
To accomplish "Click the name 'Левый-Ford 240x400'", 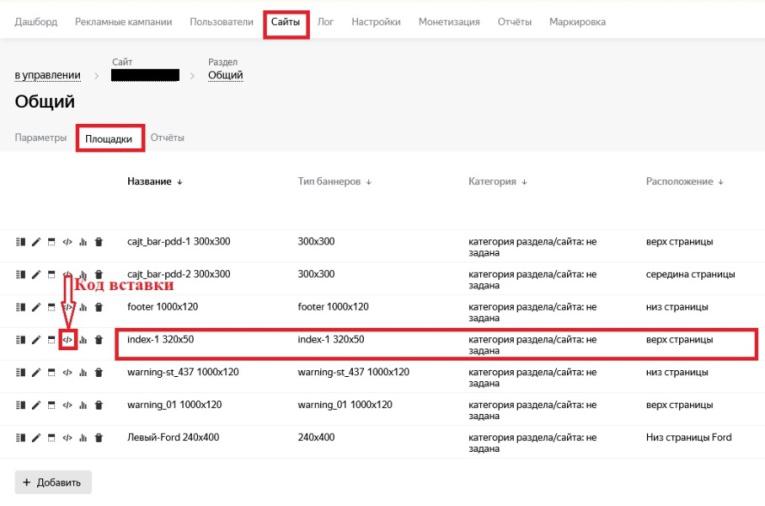I will pos(173,438).
